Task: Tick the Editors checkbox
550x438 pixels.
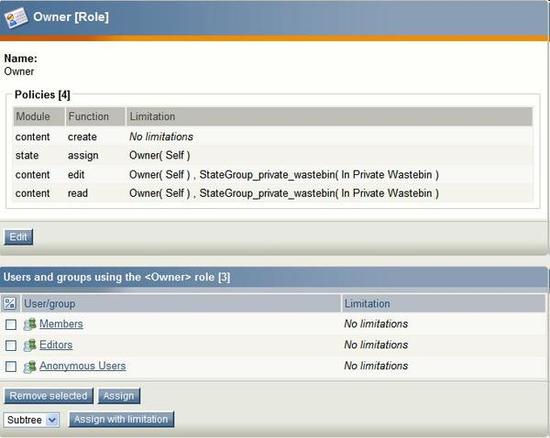Action: [11, 346]
